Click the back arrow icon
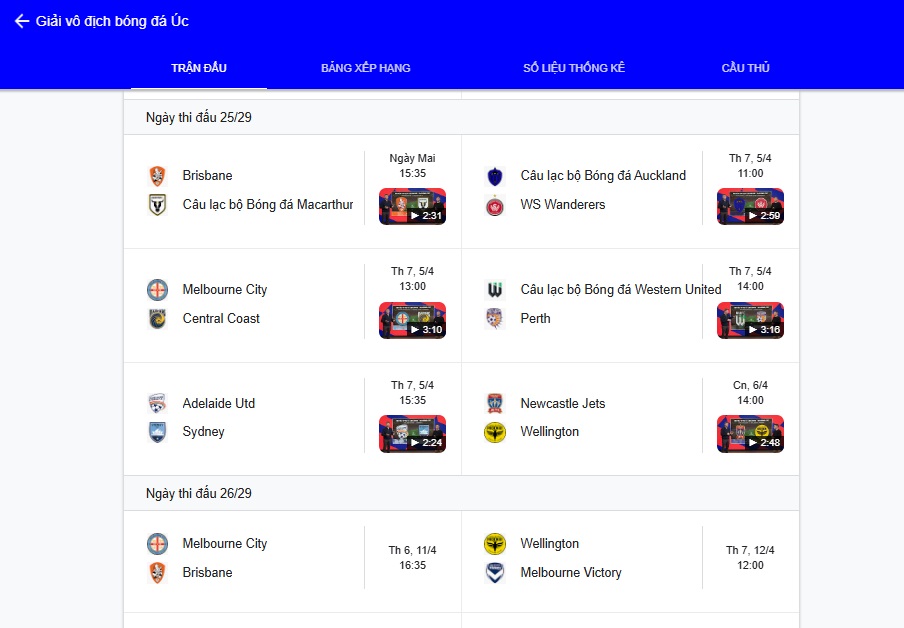This screenshot has width=904, height=628. point(21,21)
